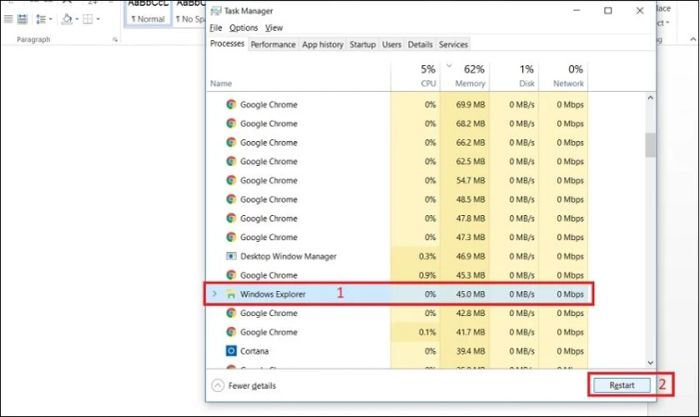Screen dimensions: 700x417
Task: Click the Chrome icon in the 41.7 MB row
Action: (x=231, y=332)
